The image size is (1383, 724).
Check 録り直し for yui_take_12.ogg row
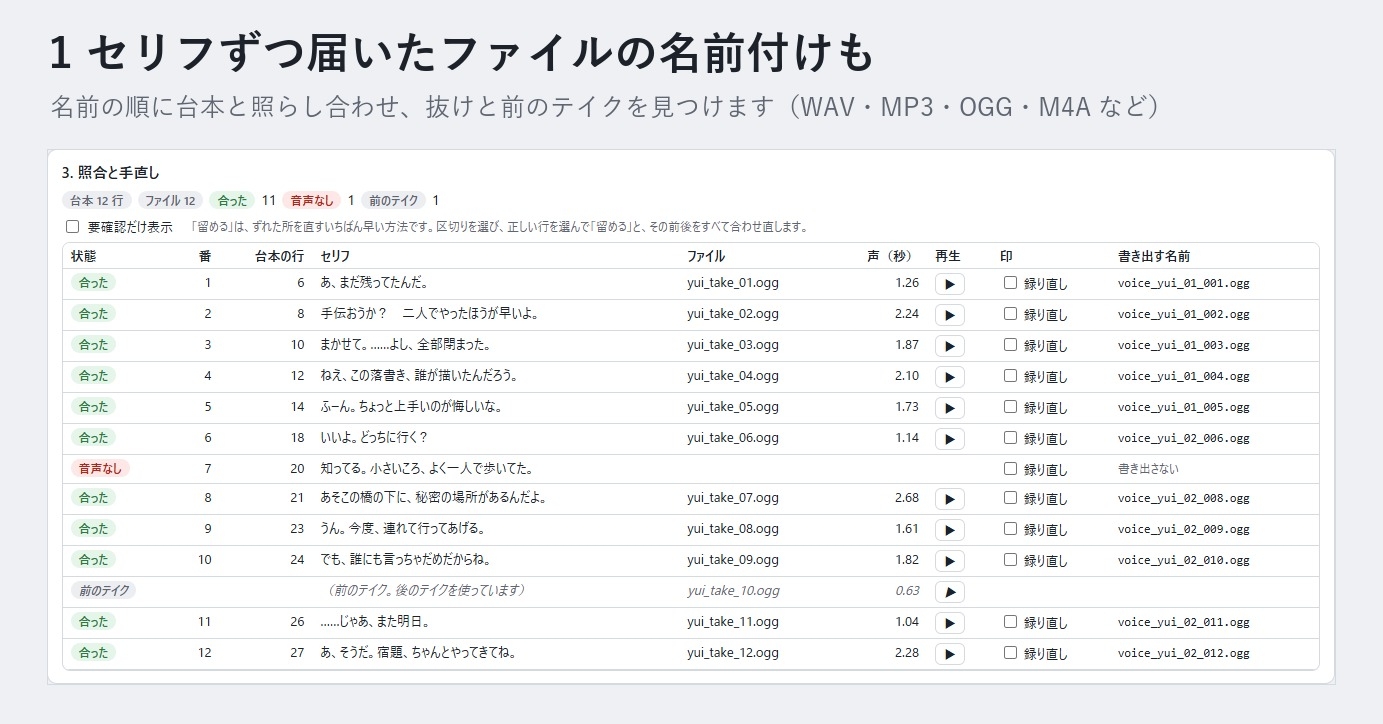1010,653
